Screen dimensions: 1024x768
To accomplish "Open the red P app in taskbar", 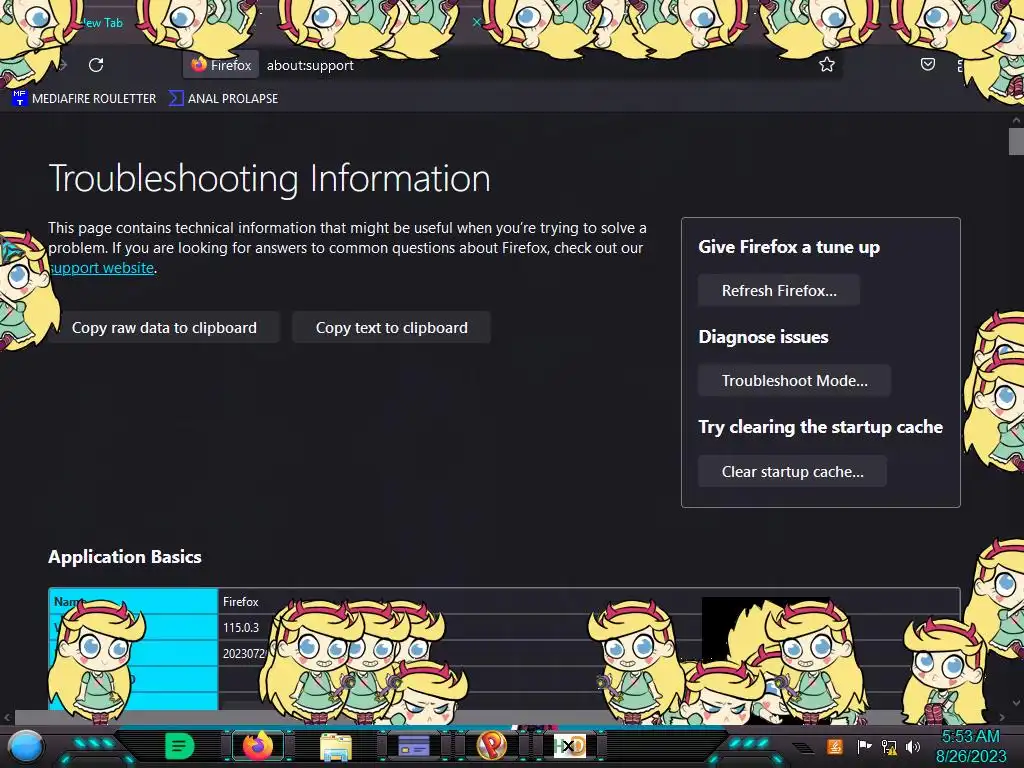I will [492, 745].
